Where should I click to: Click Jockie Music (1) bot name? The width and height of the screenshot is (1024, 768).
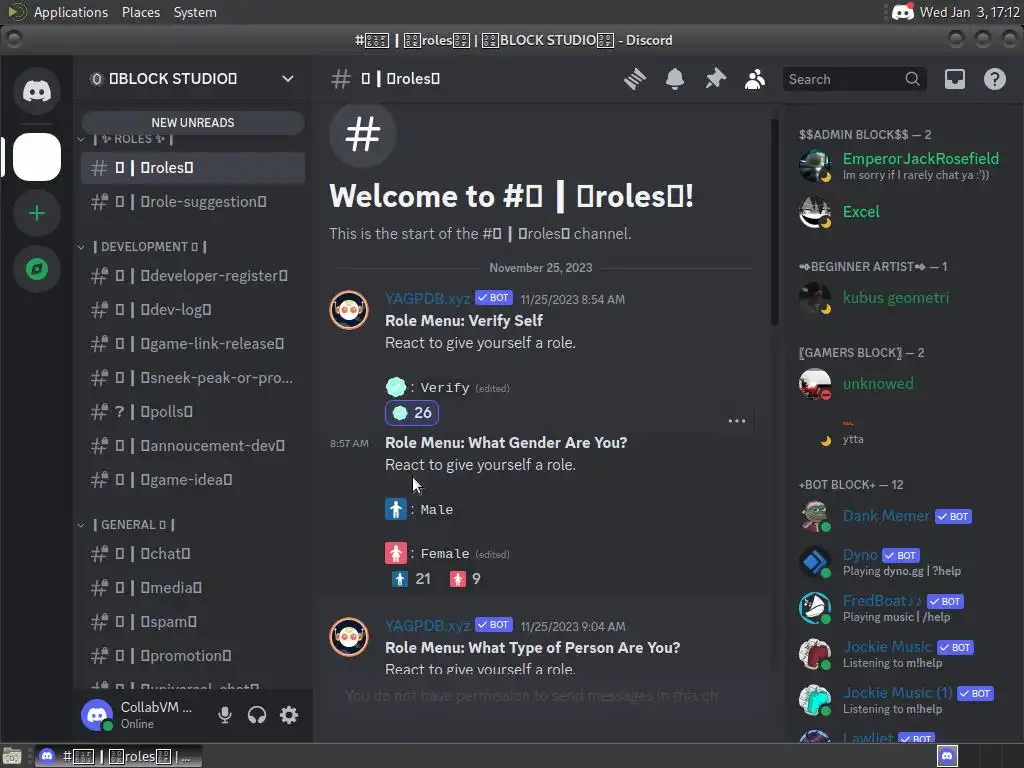[x=897, y=692]
